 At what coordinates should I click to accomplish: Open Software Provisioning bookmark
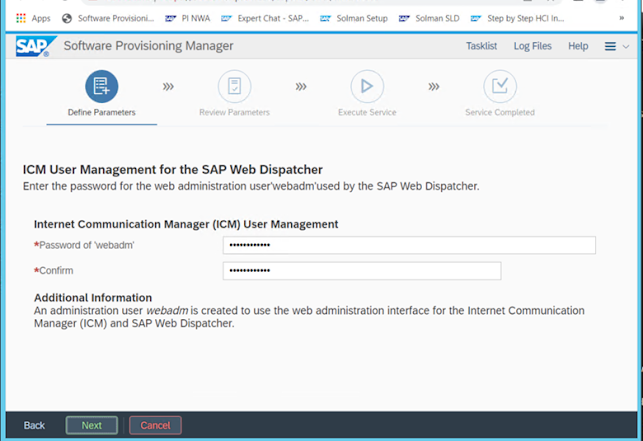tap(108, 18)
